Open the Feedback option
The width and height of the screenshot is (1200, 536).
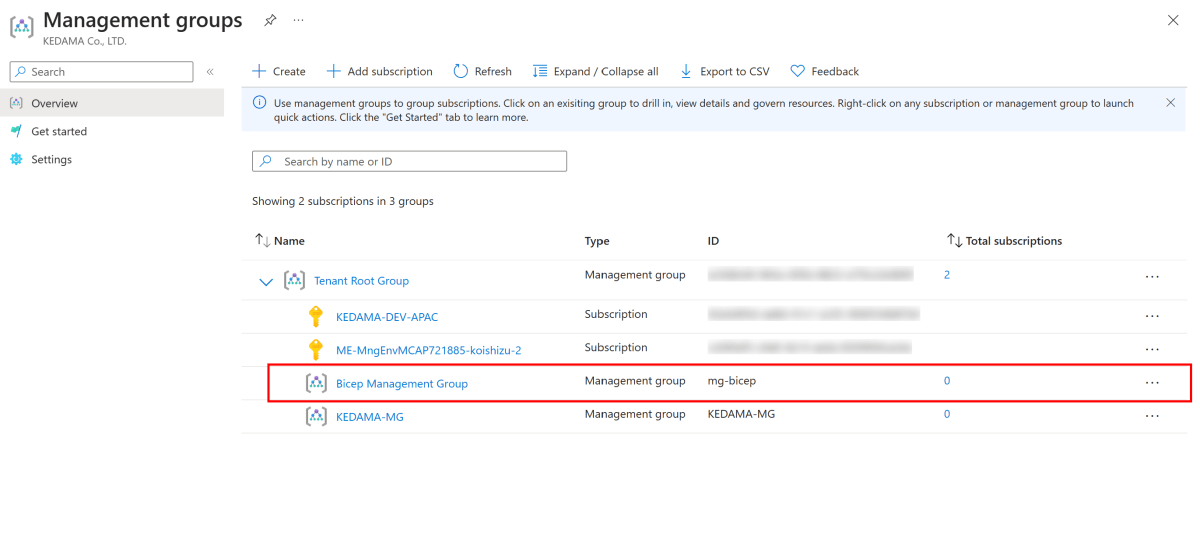[825, 71]
